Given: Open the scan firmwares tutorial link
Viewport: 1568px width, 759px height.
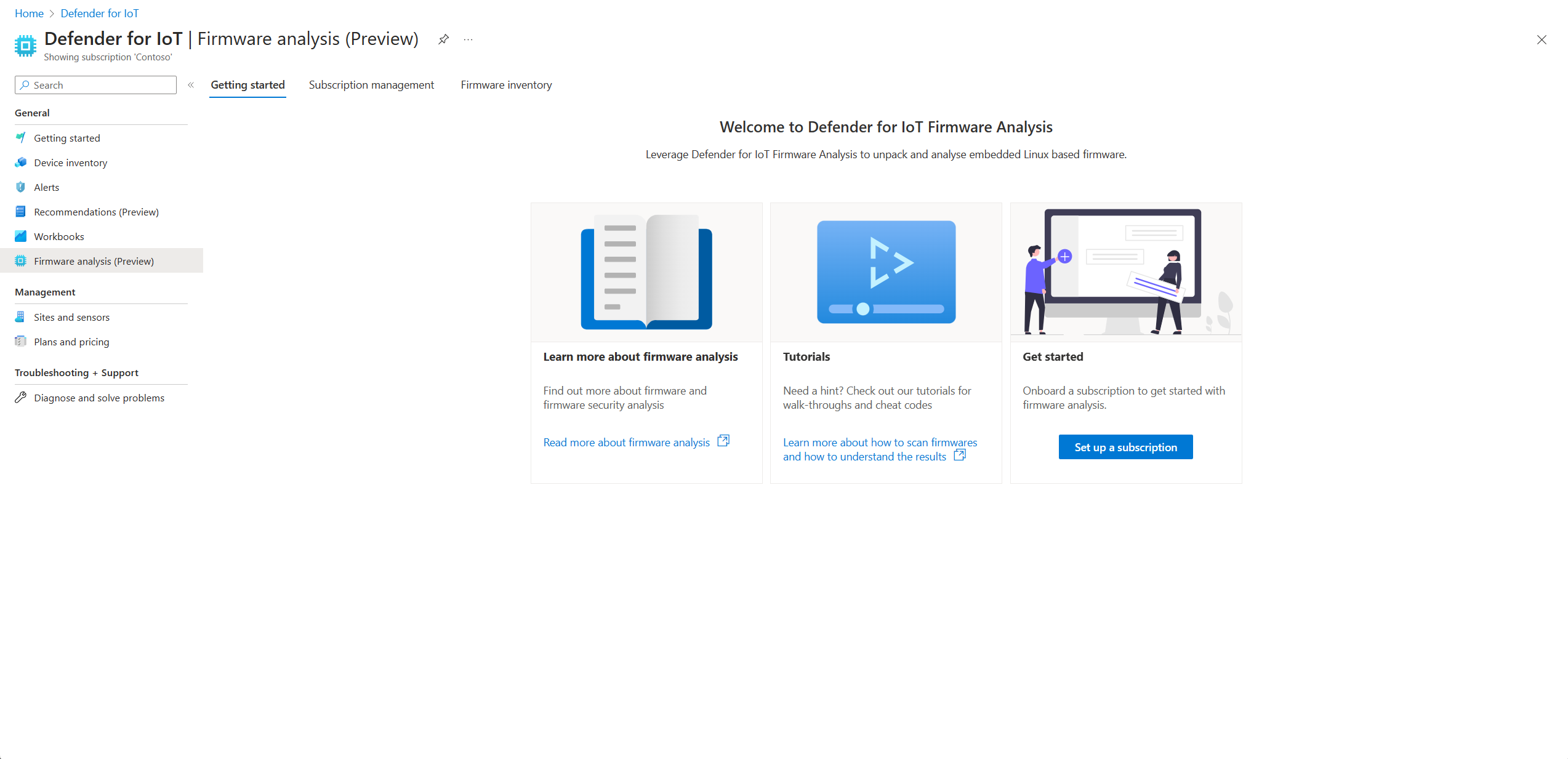Looking at the screenshot, I should [x=879, y=449].
